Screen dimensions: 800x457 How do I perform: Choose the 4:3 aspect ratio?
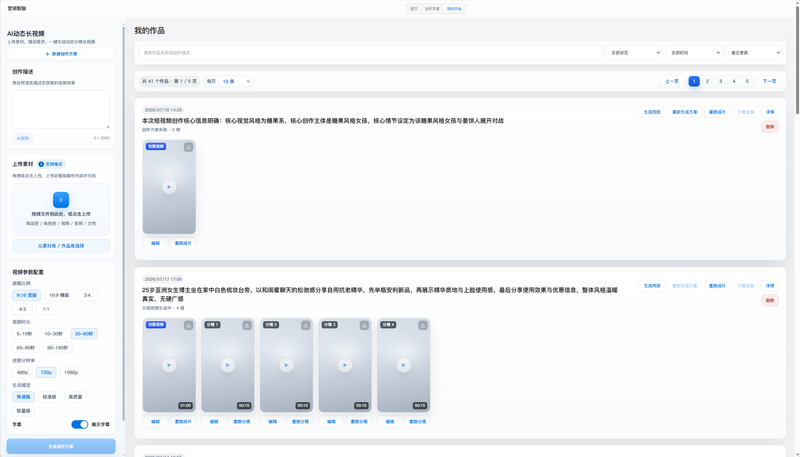(22, 309)
